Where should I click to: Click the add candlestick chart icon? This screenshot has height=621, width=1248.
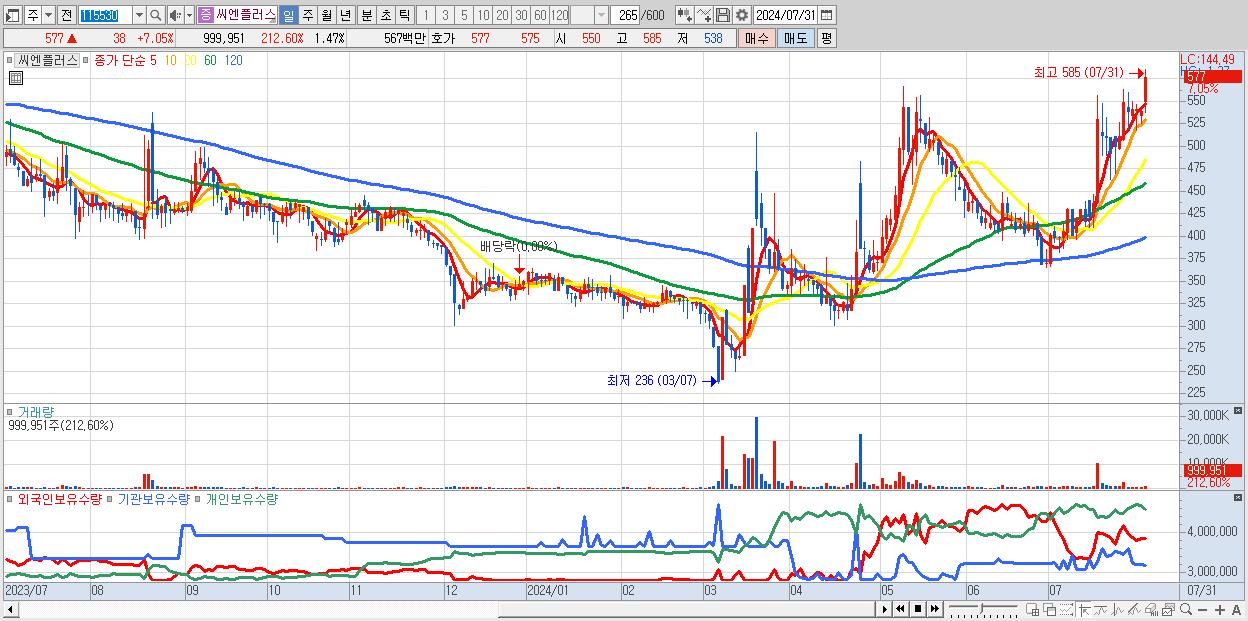point(684,16)
